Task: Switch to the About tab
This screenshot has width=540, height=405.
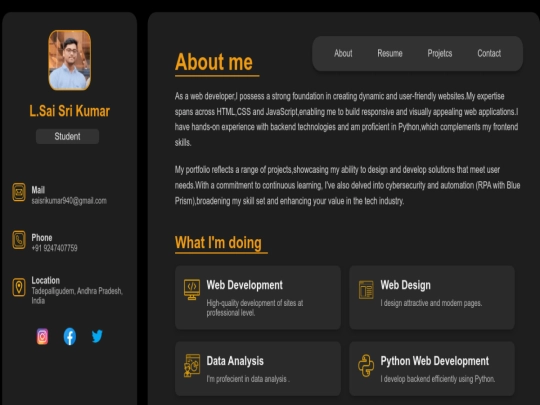Action: [x=343, y=53]
